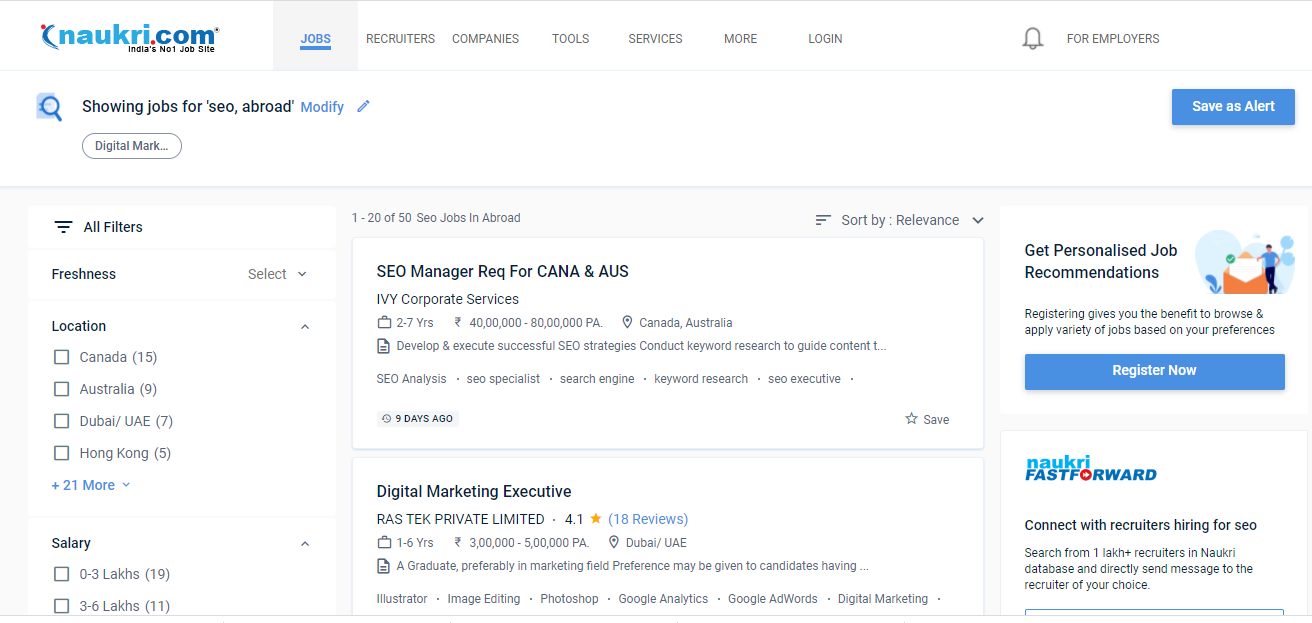Collapse the Salary filter section

tap(305, 544)
